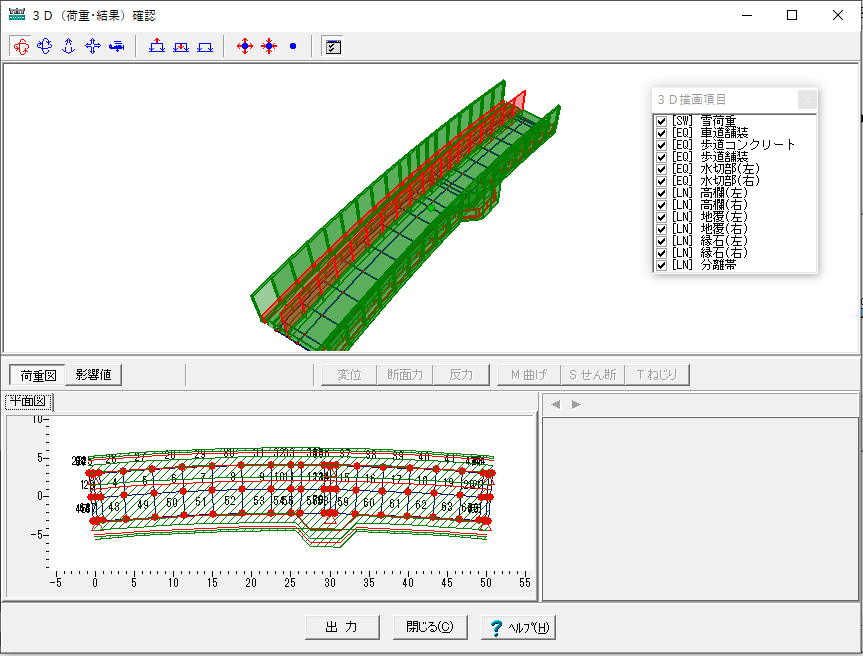
Task: Close the 3D描画項目 panel
Action: point(807,100)
